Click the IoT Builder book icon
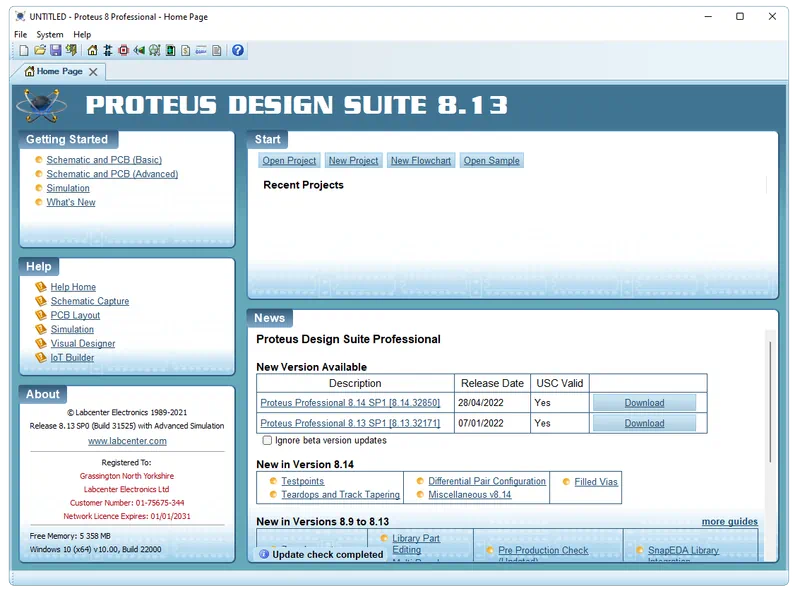The image size is (800, 591). 41,358
